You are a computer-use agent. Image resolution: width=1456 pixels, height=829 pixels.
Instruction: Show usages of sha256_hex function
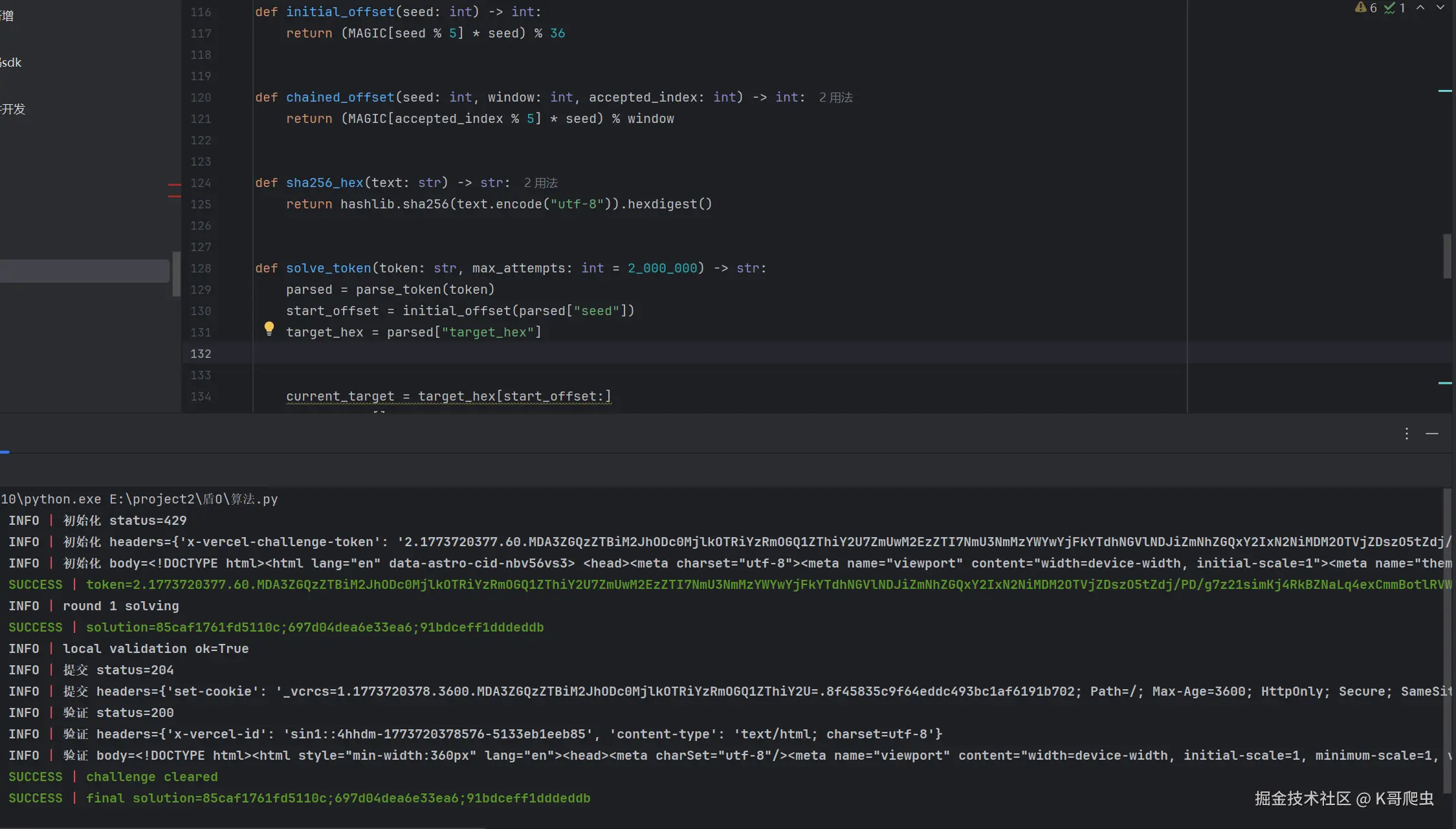(540, 182)
